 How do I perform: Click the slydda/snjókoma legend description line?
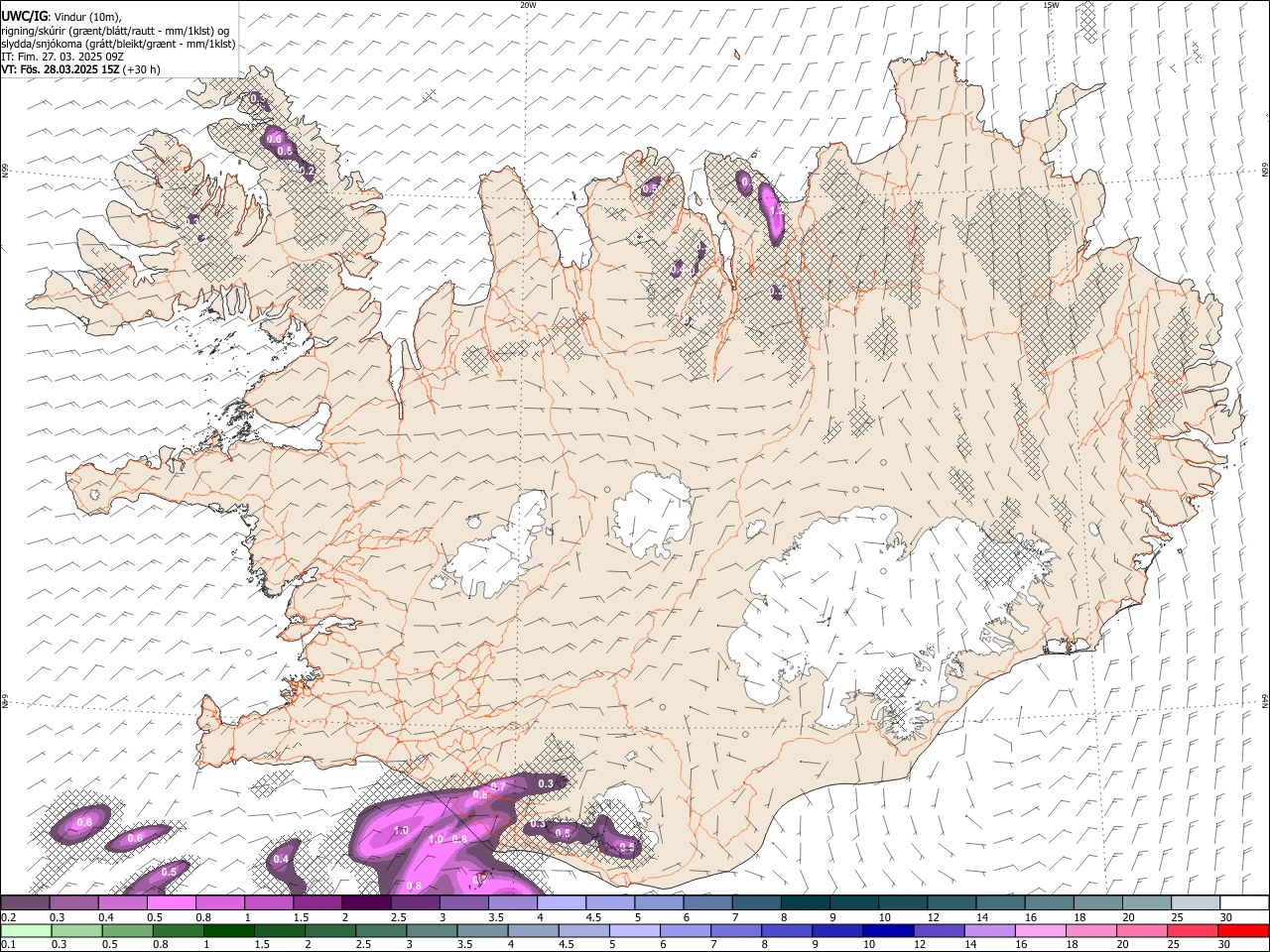coord(118,44)
